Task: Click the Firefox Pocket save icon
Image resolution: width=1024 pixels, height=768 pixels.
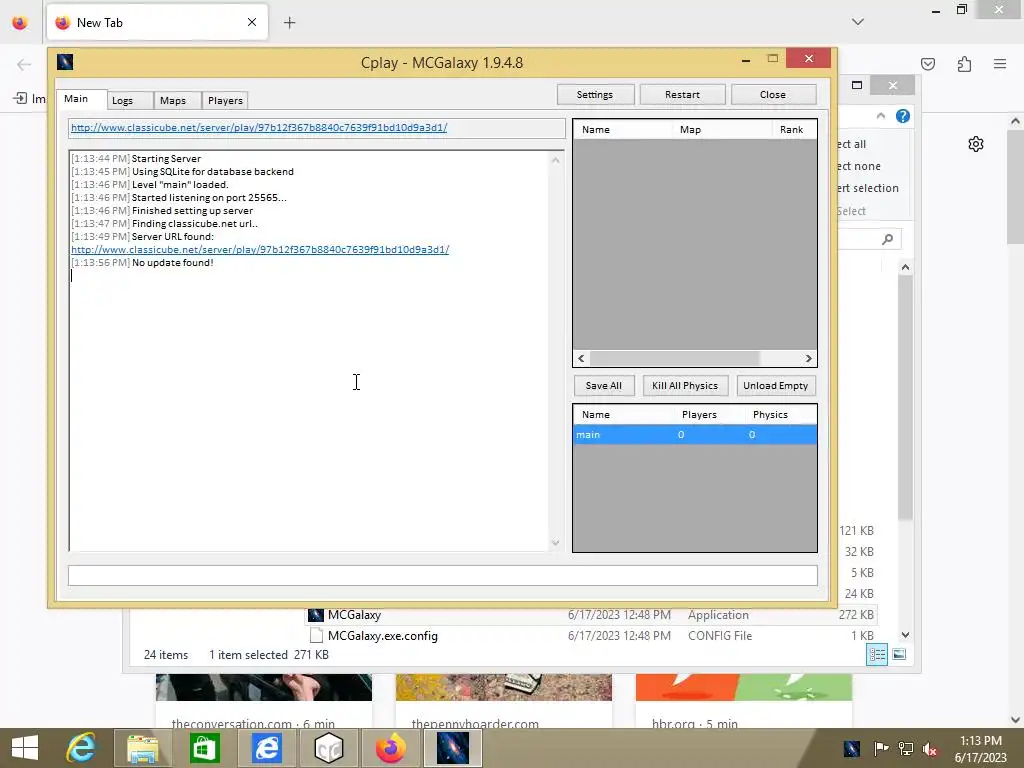Action: coord(928,64)
